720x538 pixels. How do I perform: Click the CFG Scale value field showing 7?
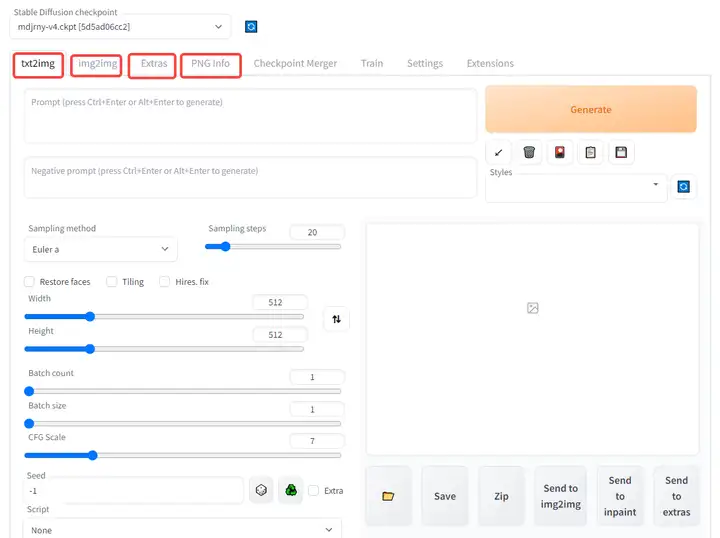[317, 441]
